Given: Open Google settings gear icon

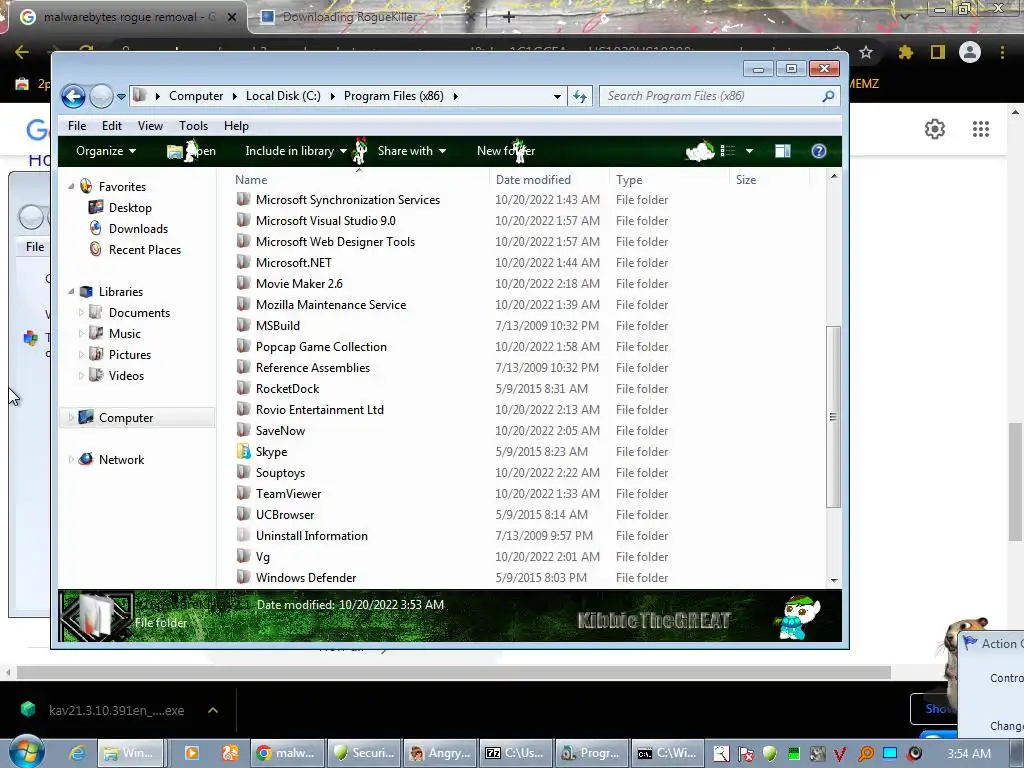Looking at the screenshot, I should tap(935, 129).
